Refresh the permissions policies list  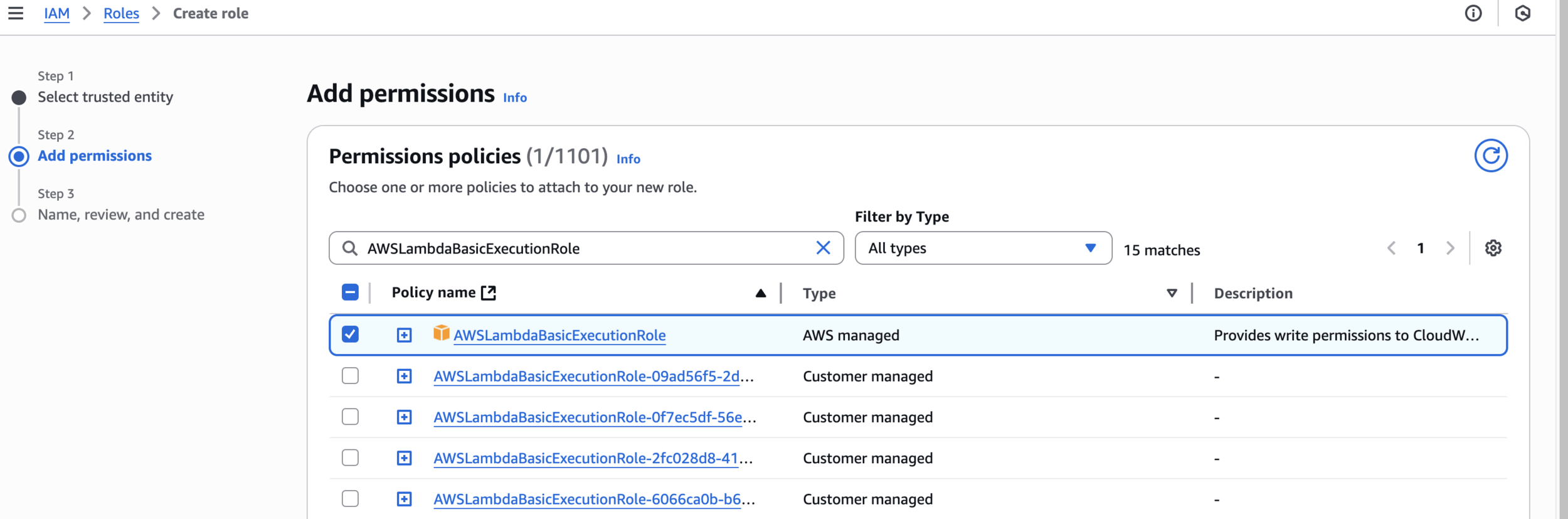(1490, 156)
